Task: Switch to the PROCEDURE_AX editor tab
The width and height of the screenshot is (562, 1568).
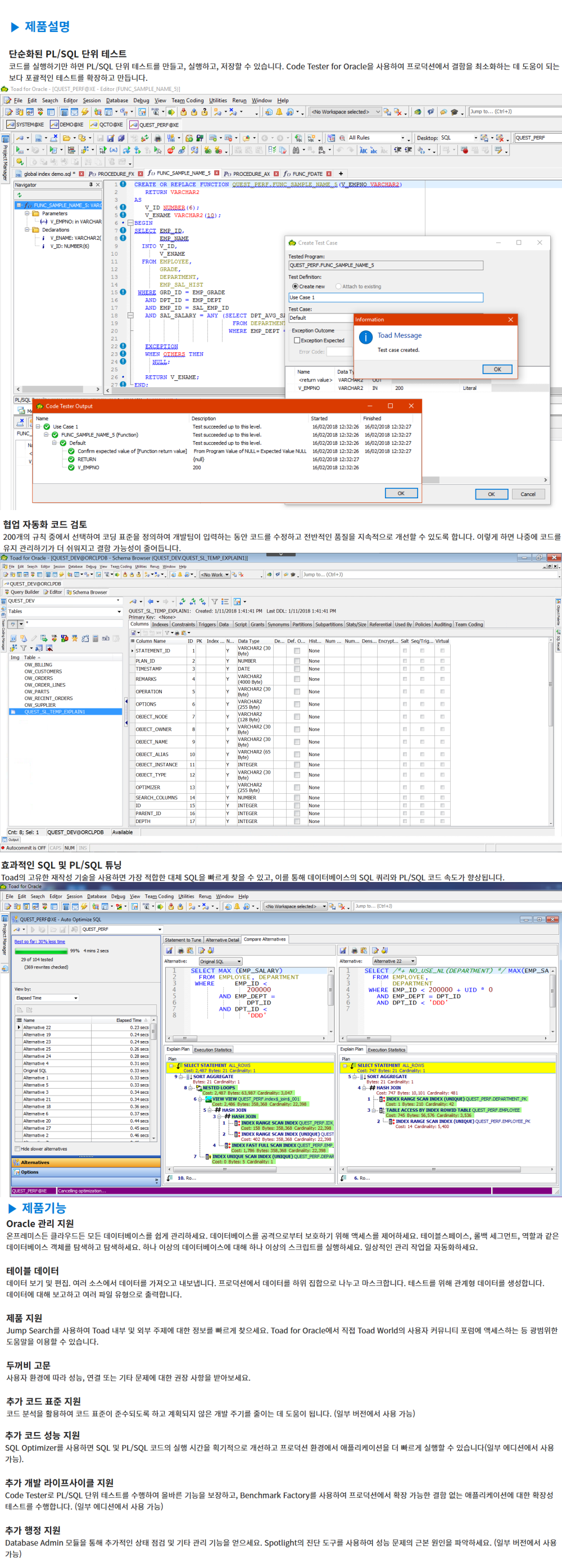Action: pyautogui.click(x=247, y=174)
